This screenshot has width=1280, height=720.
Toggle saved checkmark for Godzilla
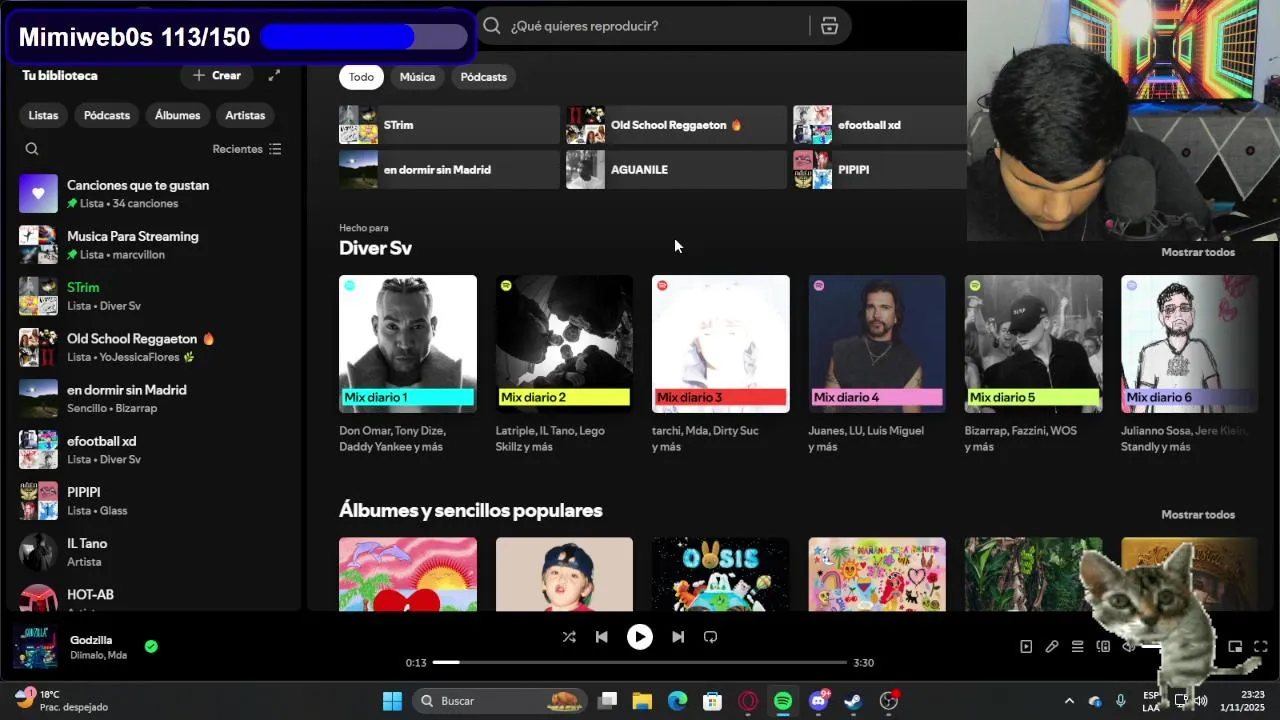point(151,647)
